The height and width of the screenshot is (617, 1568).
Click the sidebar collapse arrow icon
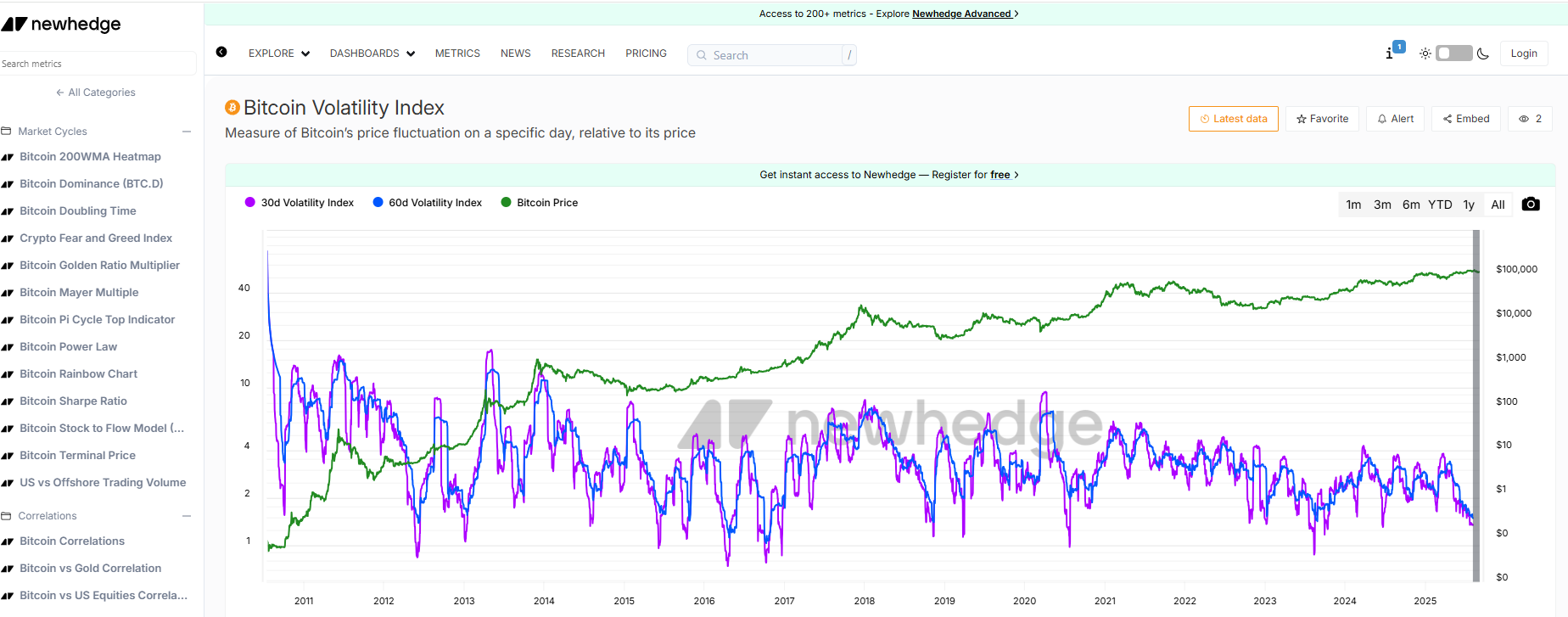[221, 52]
